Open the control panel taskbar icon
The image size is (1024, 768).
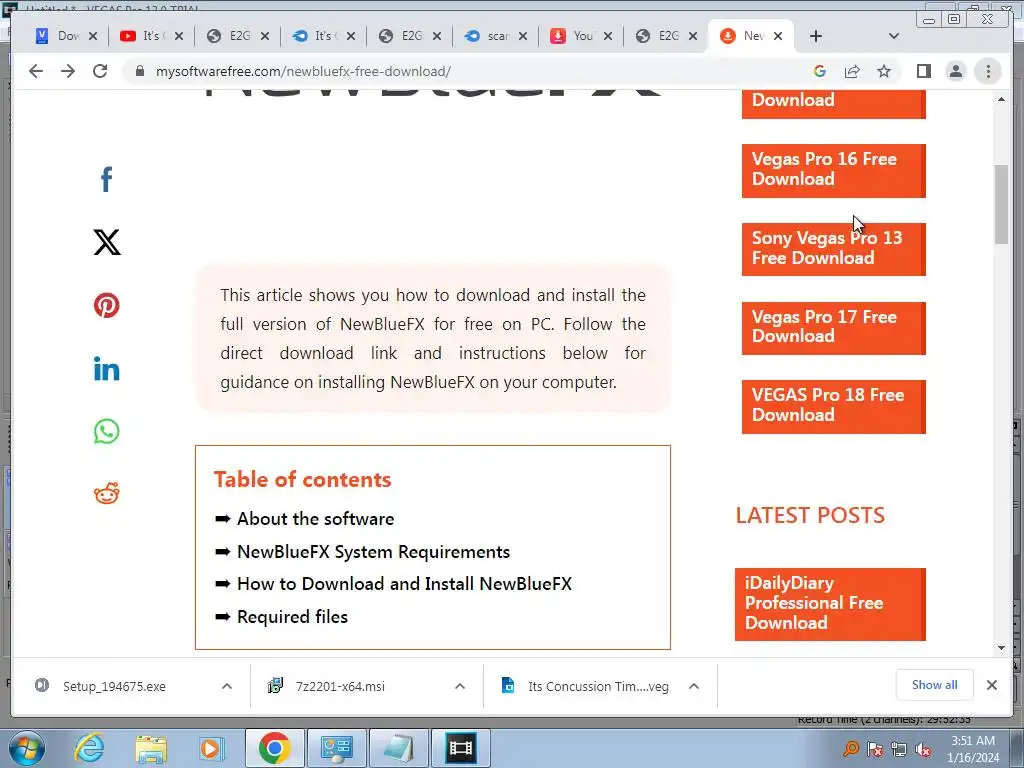tap(337, 748)
